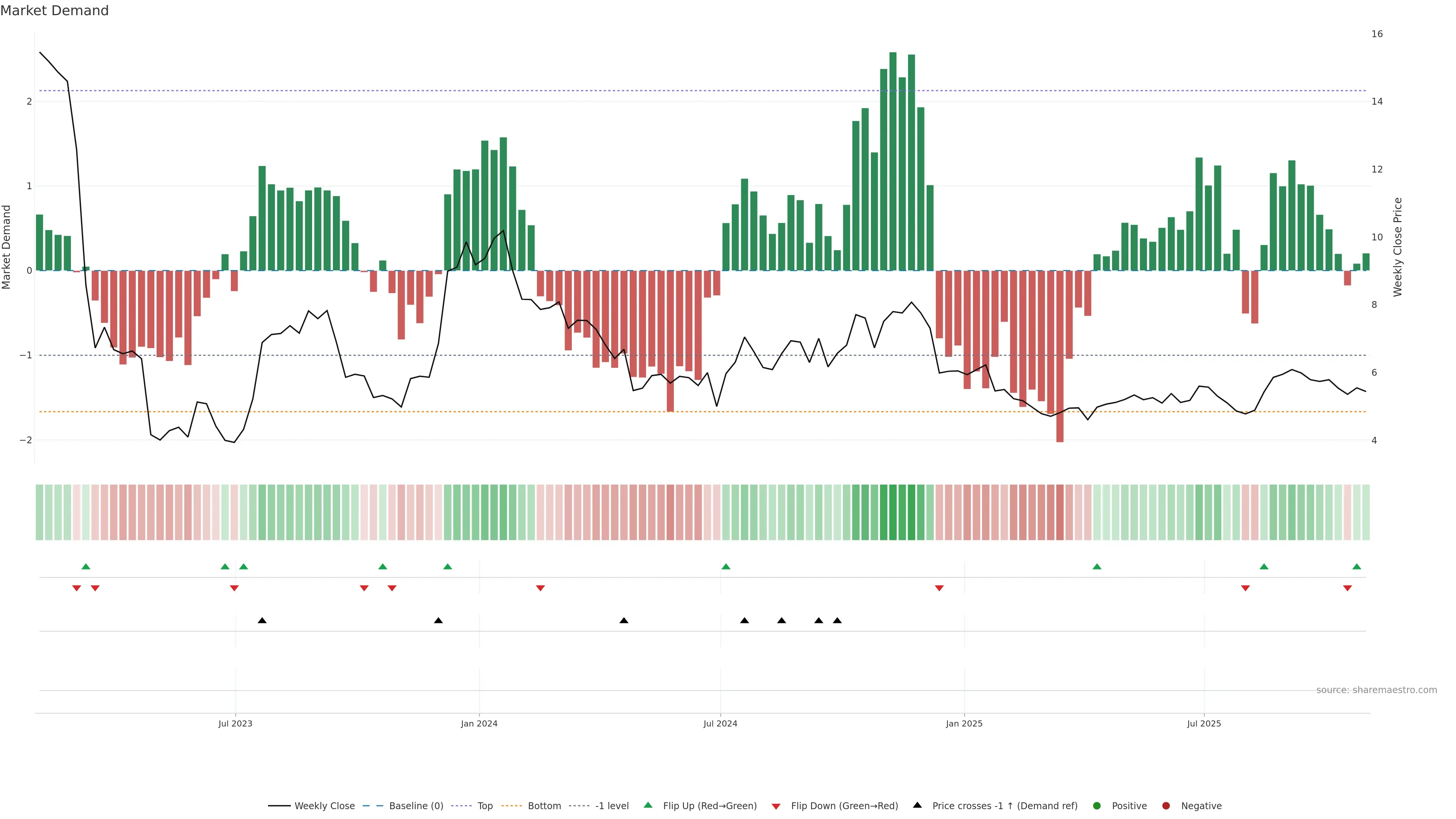The image size is (1456, 819).
Task: Click the green Positive legend dot
Action: 1097,806
